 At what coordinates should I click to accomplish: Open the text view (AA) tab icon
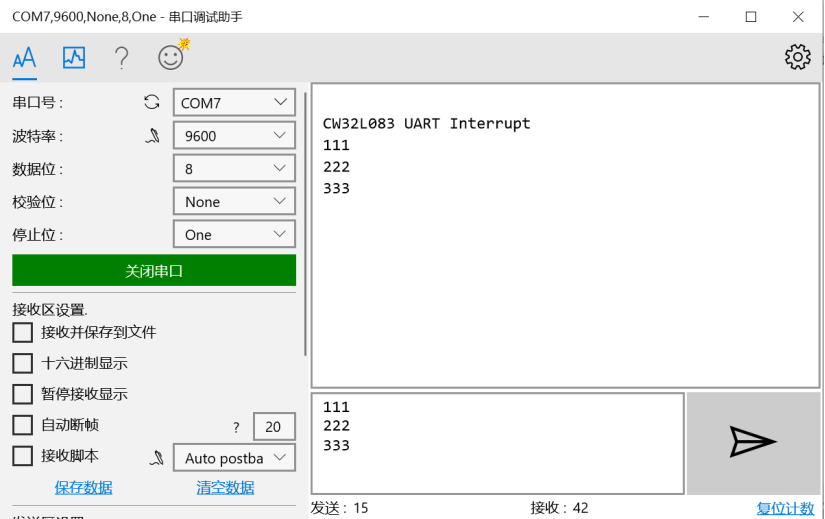[24, 58]
